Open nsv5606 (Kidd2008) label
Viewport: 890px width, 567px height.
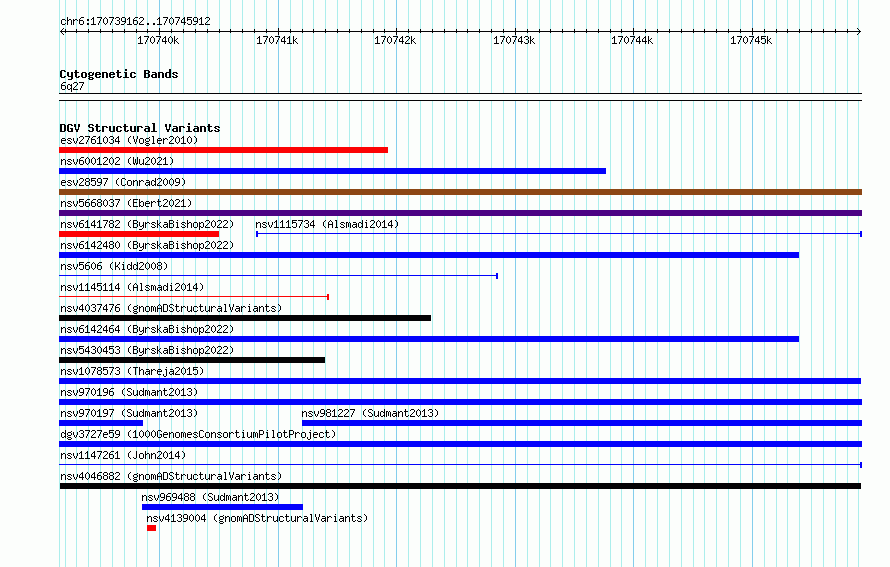click(114, 266)
